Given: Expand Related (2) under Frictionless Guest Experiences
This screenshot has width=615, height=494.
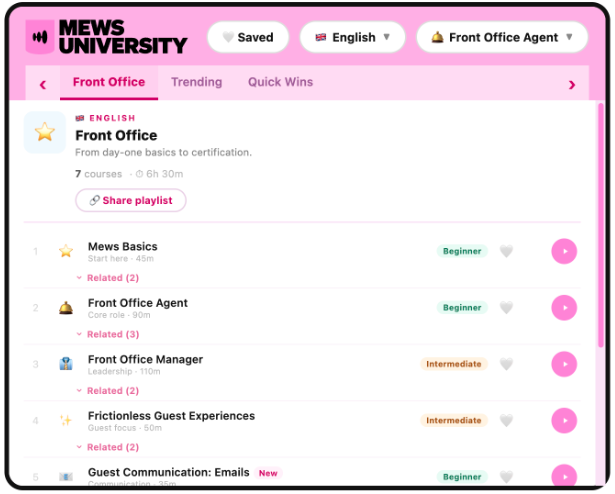Looking at the screenshot, I should tap(108, 447).
